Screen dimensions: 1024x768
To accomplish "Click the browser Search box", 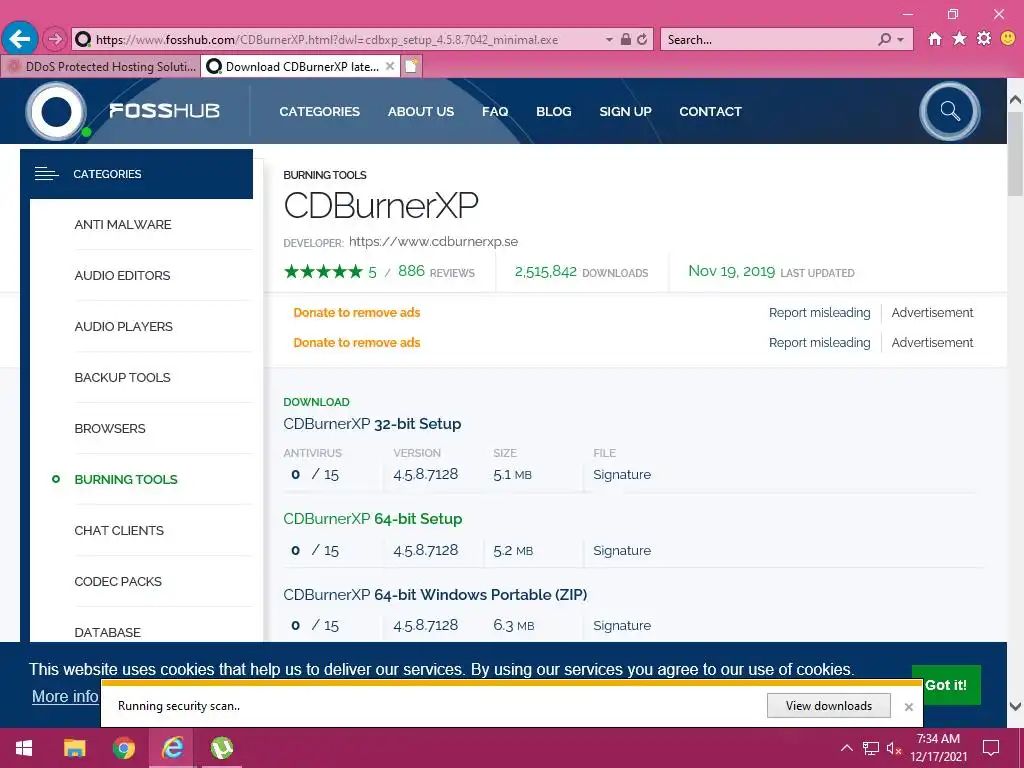I will point(767,40).
